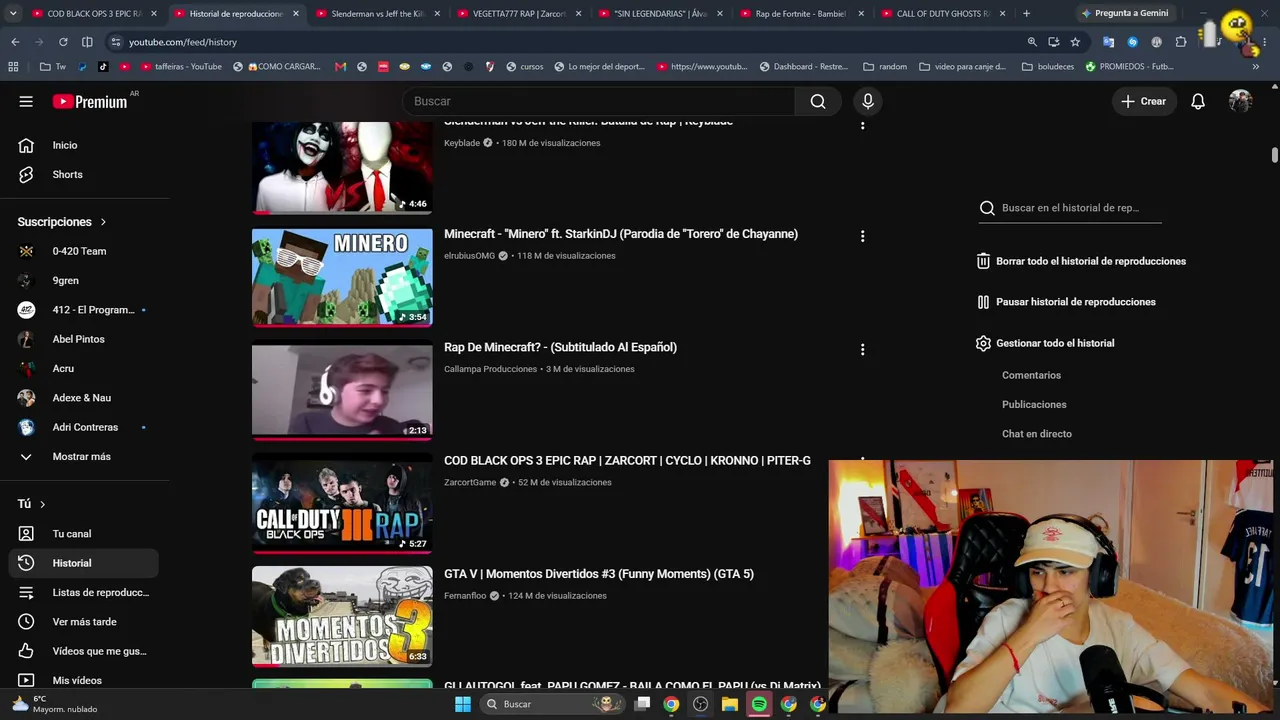Go back in Chrome

tap(15, 42)
